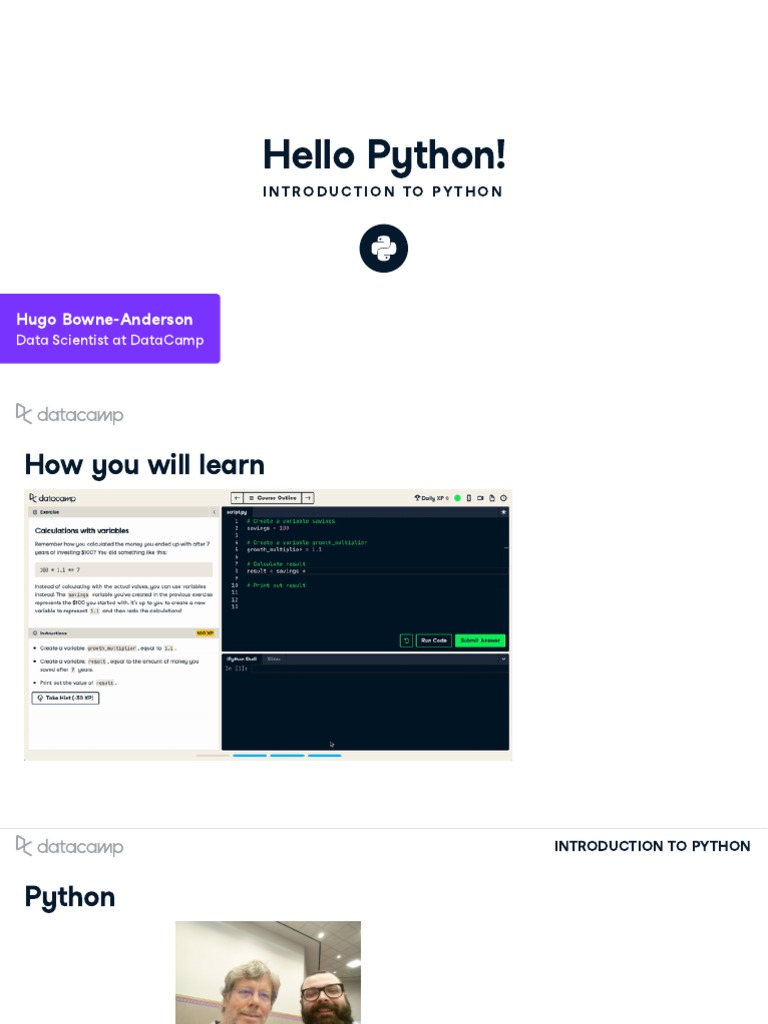The height and width of the screenshot is (1024, 768).
Task: Click the Take Hint (-30 XP) button
Action: pos(65,697)
